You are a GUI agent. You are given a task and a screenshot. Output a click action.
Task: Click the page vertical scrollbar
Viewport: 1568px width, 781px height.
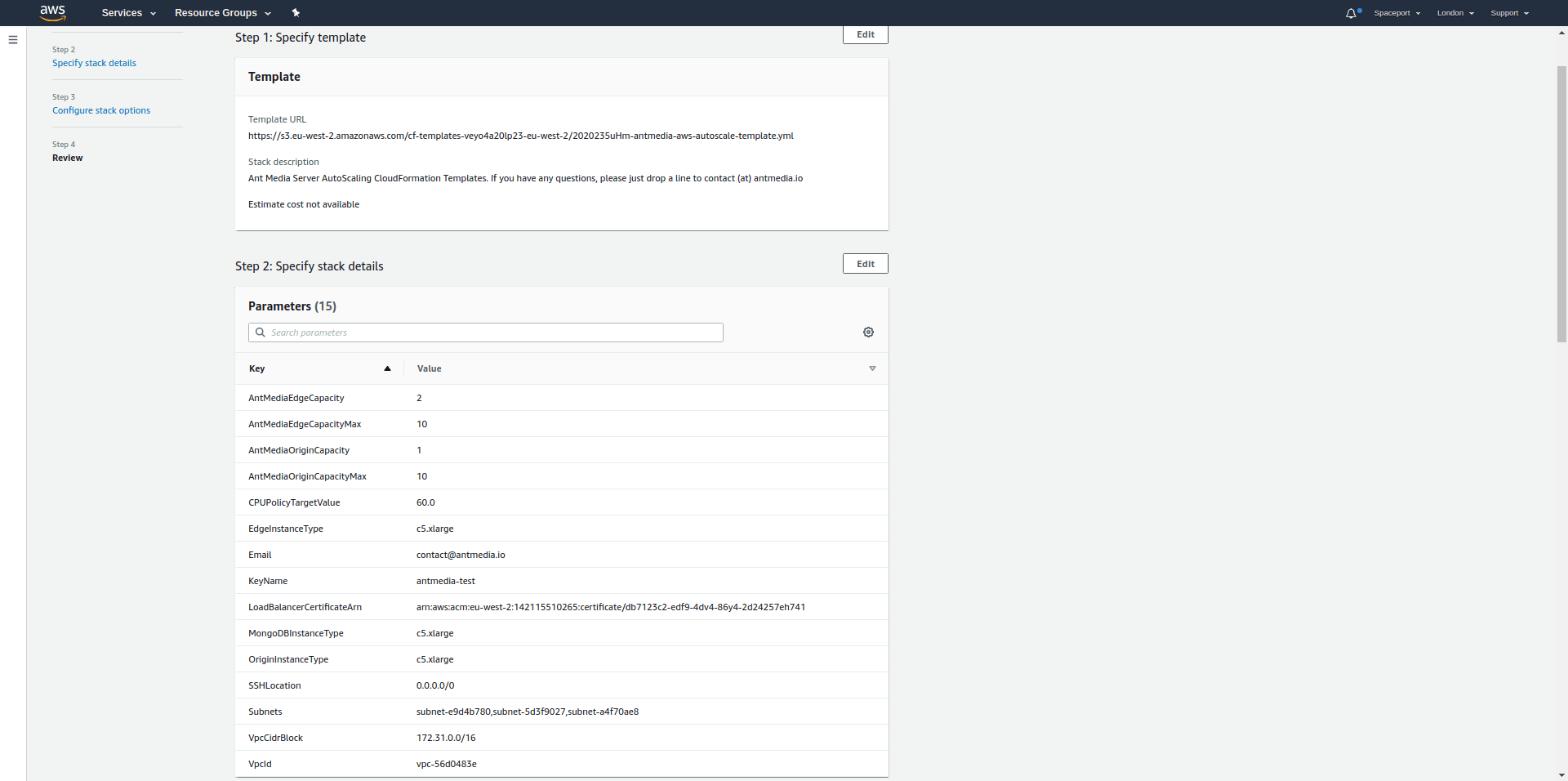coord(1561,204)
